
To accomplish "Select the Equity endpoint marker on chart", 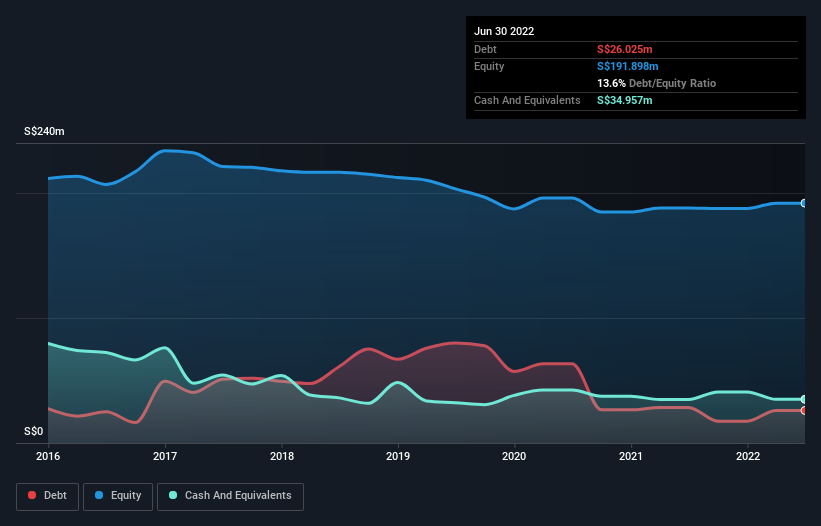I will [804, 203].
